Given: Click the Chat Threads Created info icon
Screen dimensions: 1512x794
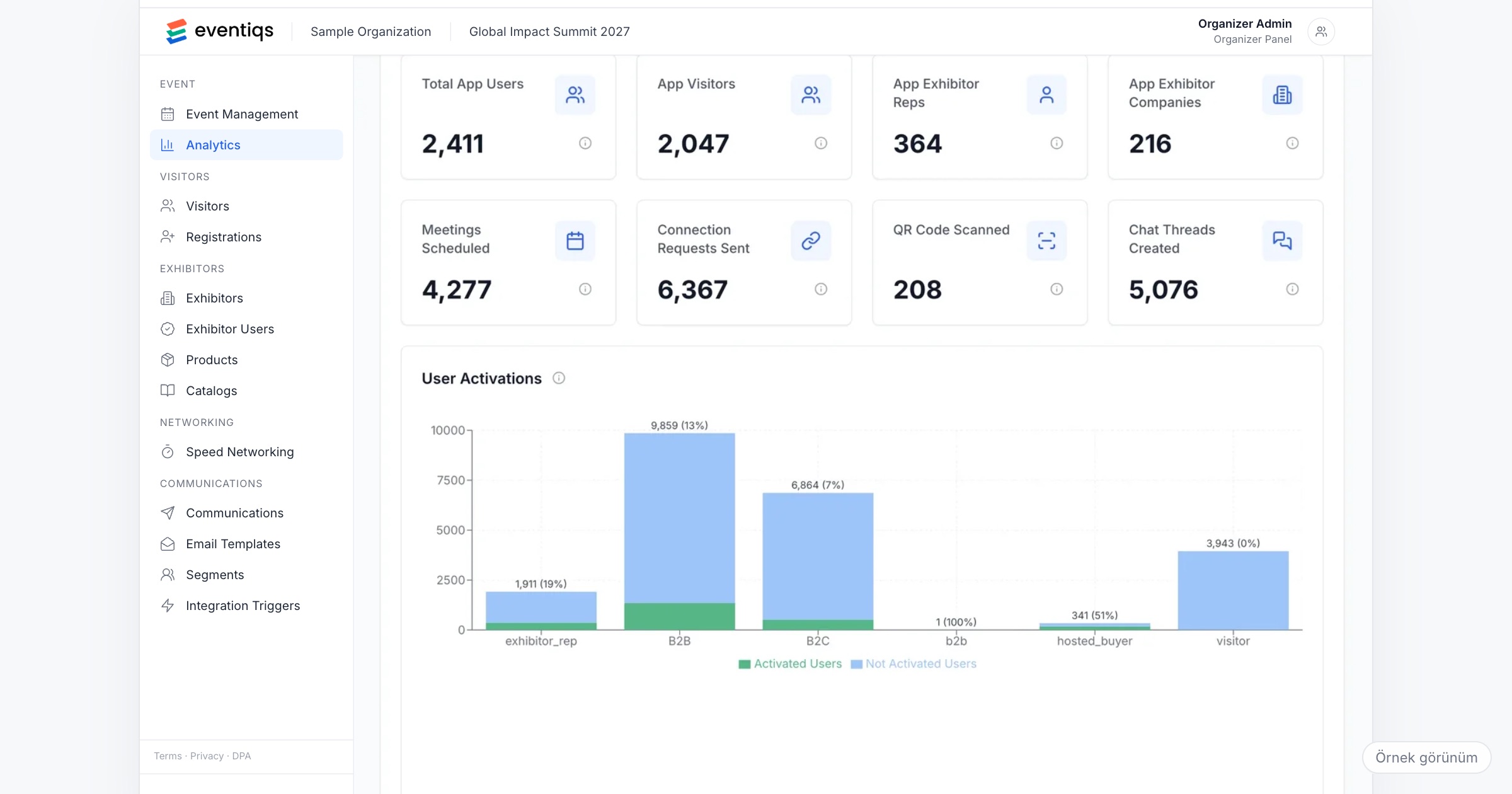Looking at the screenshot, I should (1292, 289).
